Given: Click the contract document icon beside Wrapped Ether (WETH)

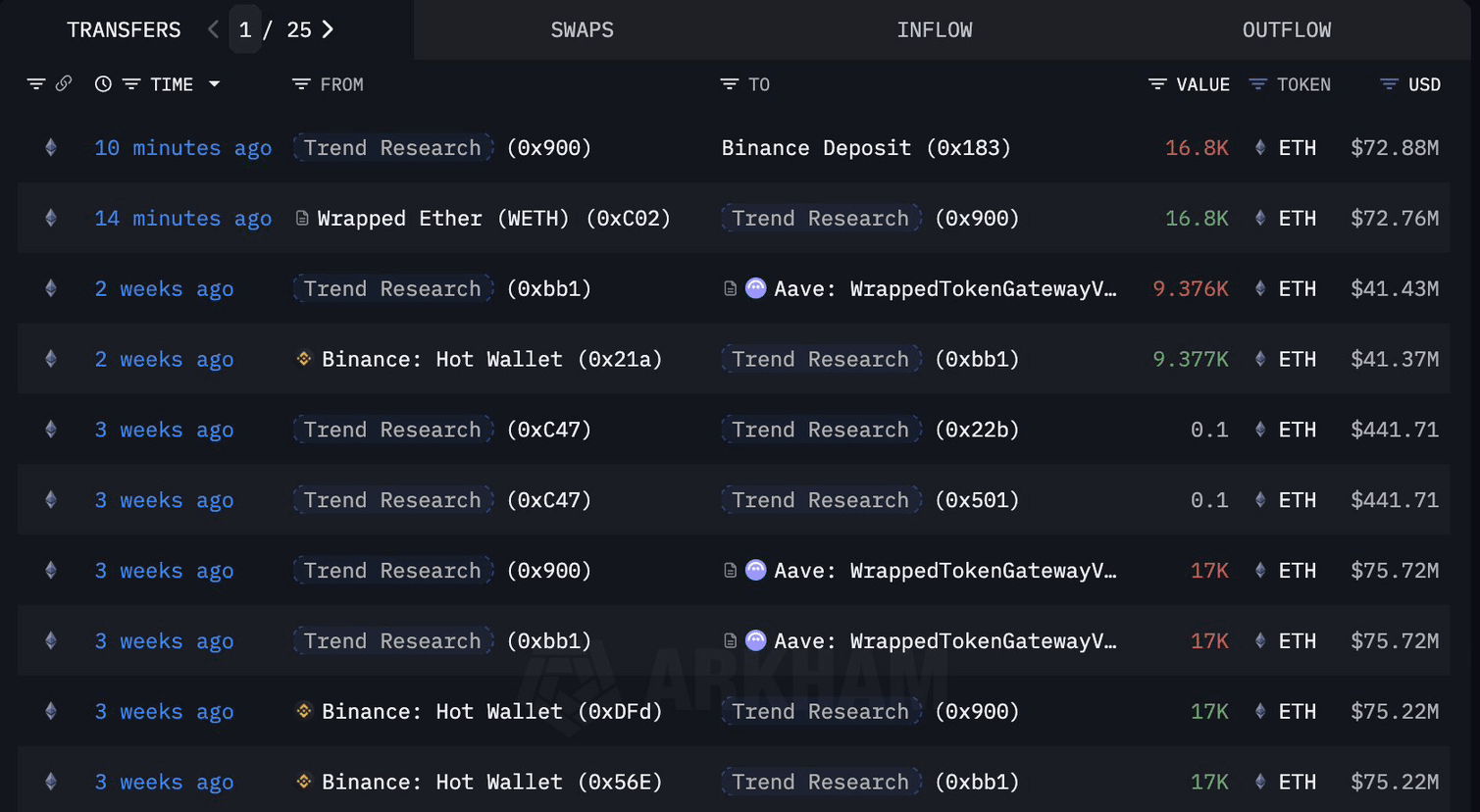Looking at the screenshot, I should 302,218.
